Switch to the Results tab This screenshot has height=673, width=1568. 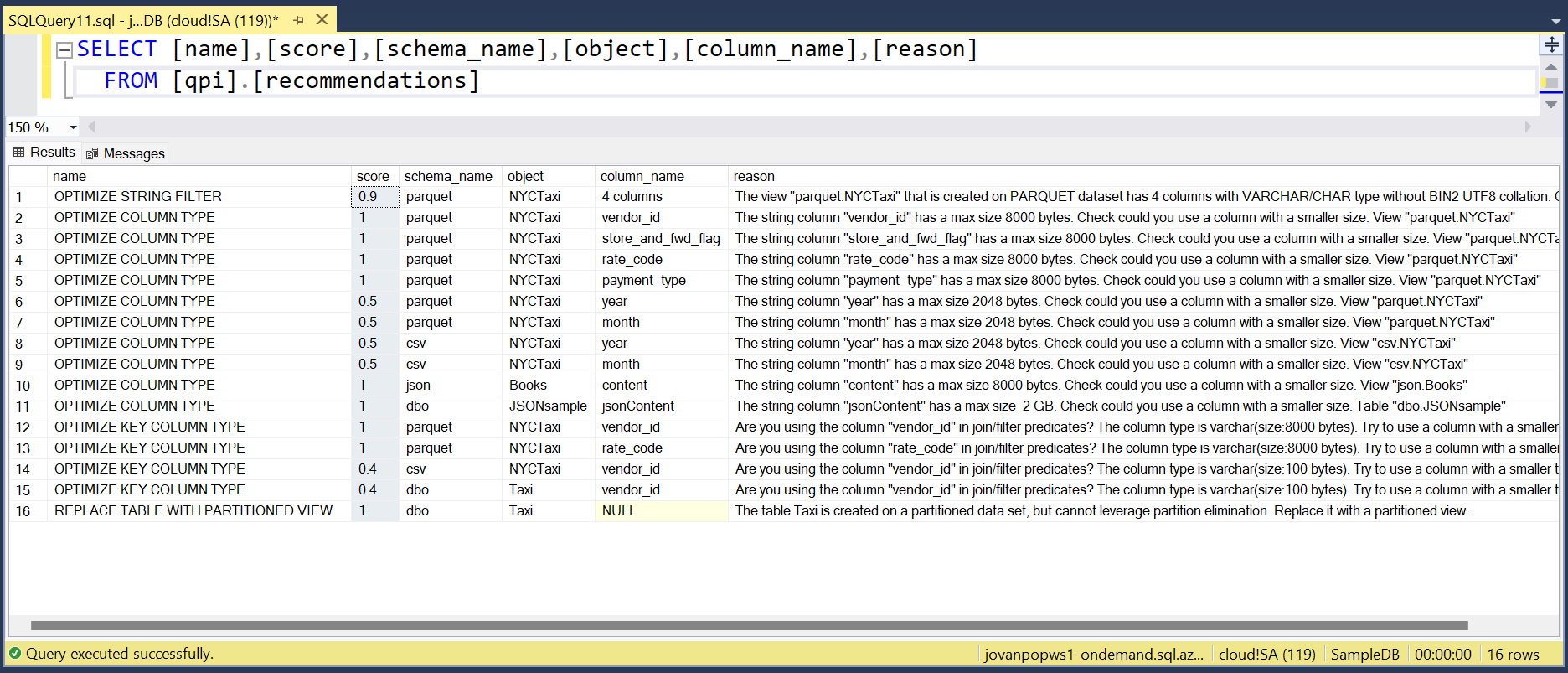point(44,153)
